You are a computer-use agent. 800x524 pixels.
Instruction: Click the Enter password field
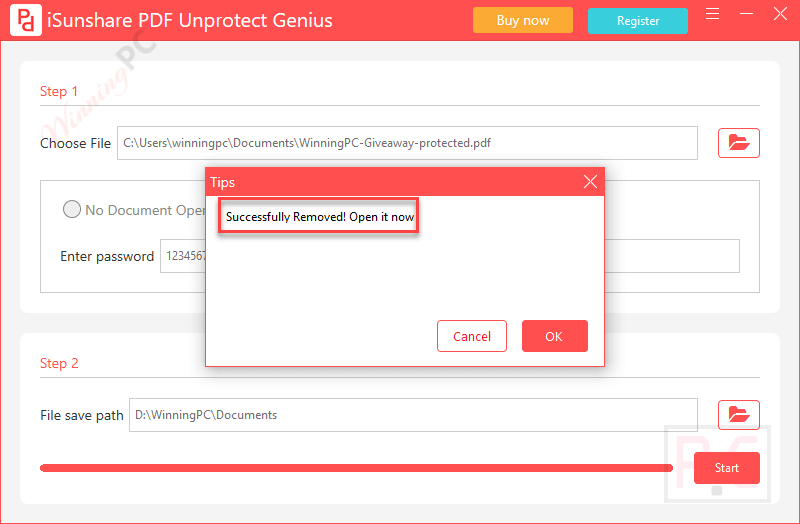coord(449,256)
